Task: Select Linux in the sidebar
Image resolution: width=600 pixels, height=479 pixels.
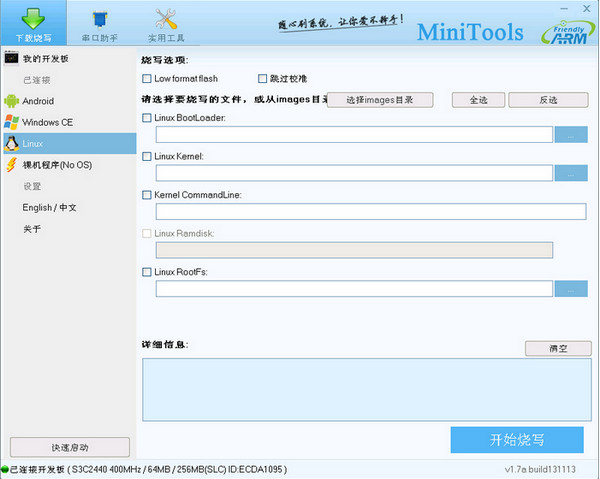Action: point(69,143)
